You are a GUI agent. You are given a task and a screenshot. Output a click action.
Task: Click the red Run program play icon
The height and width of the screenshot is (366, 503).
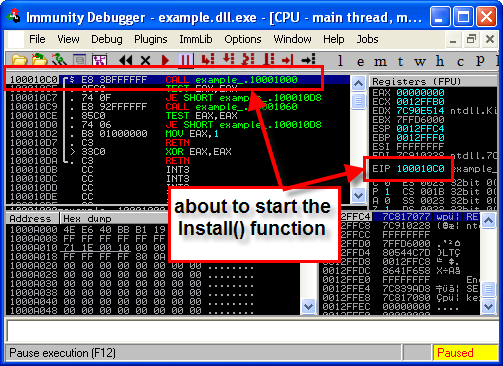[165, 60]
